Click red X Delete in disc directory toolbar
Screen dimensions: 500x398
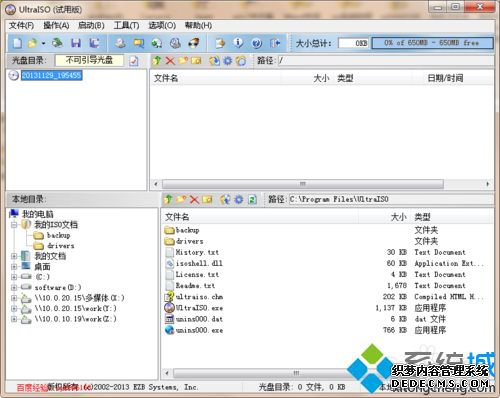[x=170, y=60]
